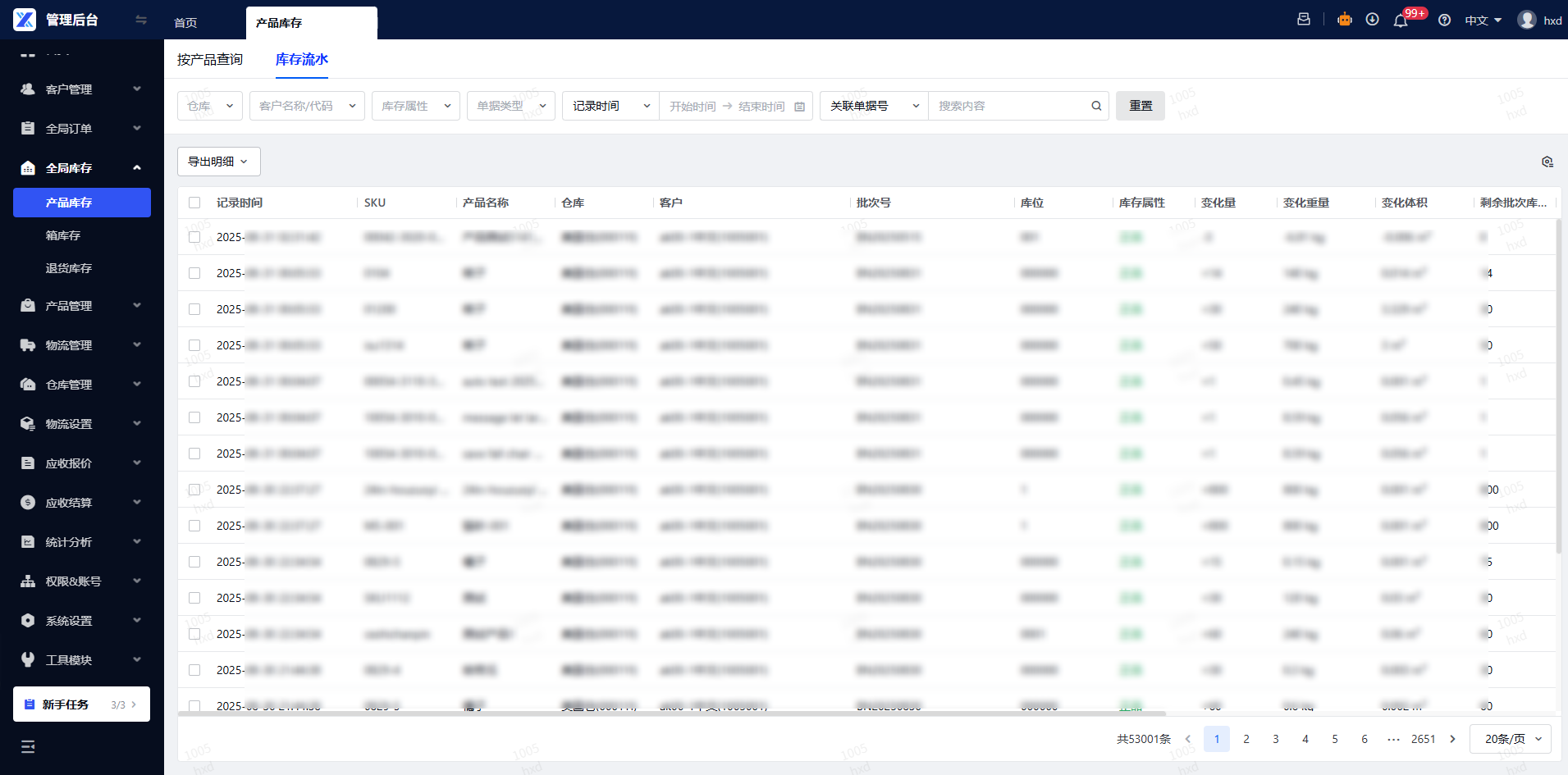Click the 全局库存 warehouse icon

coord(28,167)
